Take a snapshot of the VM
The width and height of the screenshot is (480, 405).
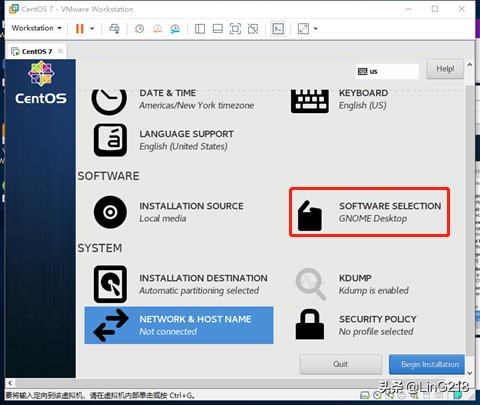click(139, 29)
